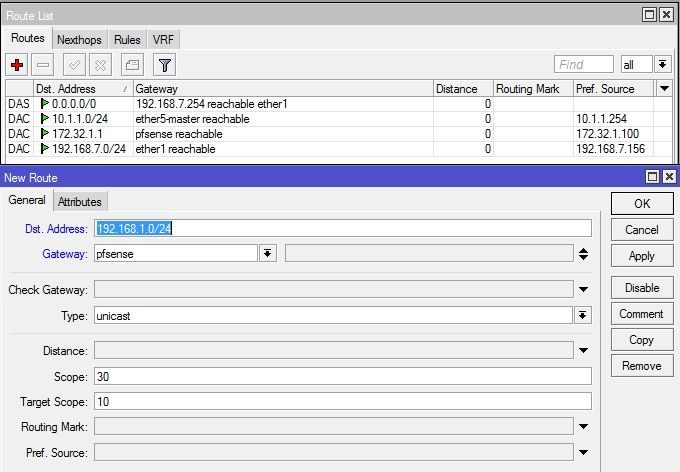The image size is (680, 472).
Task: Click the Comment button in New Route
Action: coord(642,314)
